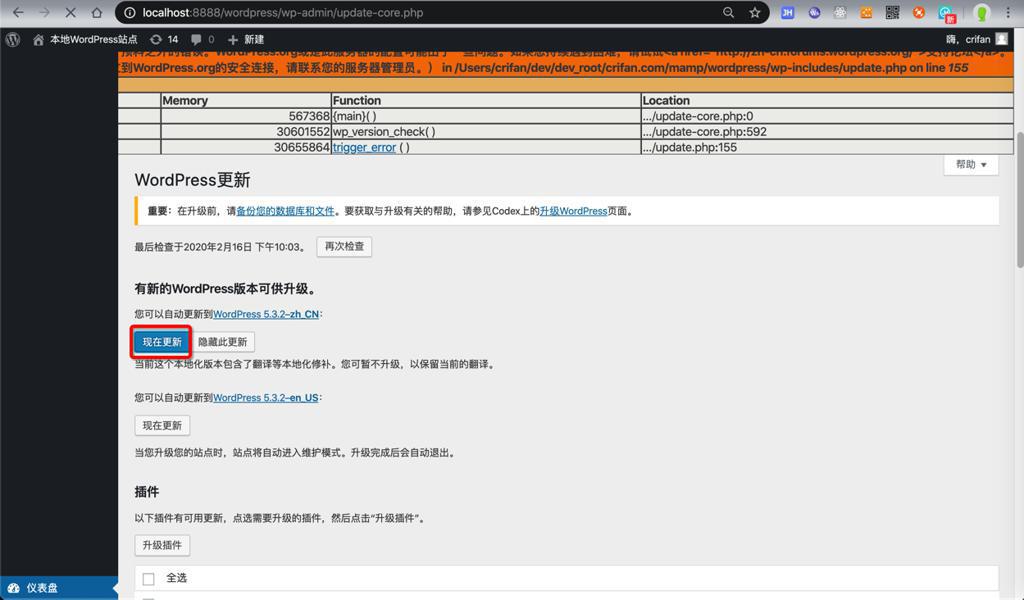This screenshot has width=1024, height=600.
Task: View site info icon beside localhost URL
Action: 129,12
